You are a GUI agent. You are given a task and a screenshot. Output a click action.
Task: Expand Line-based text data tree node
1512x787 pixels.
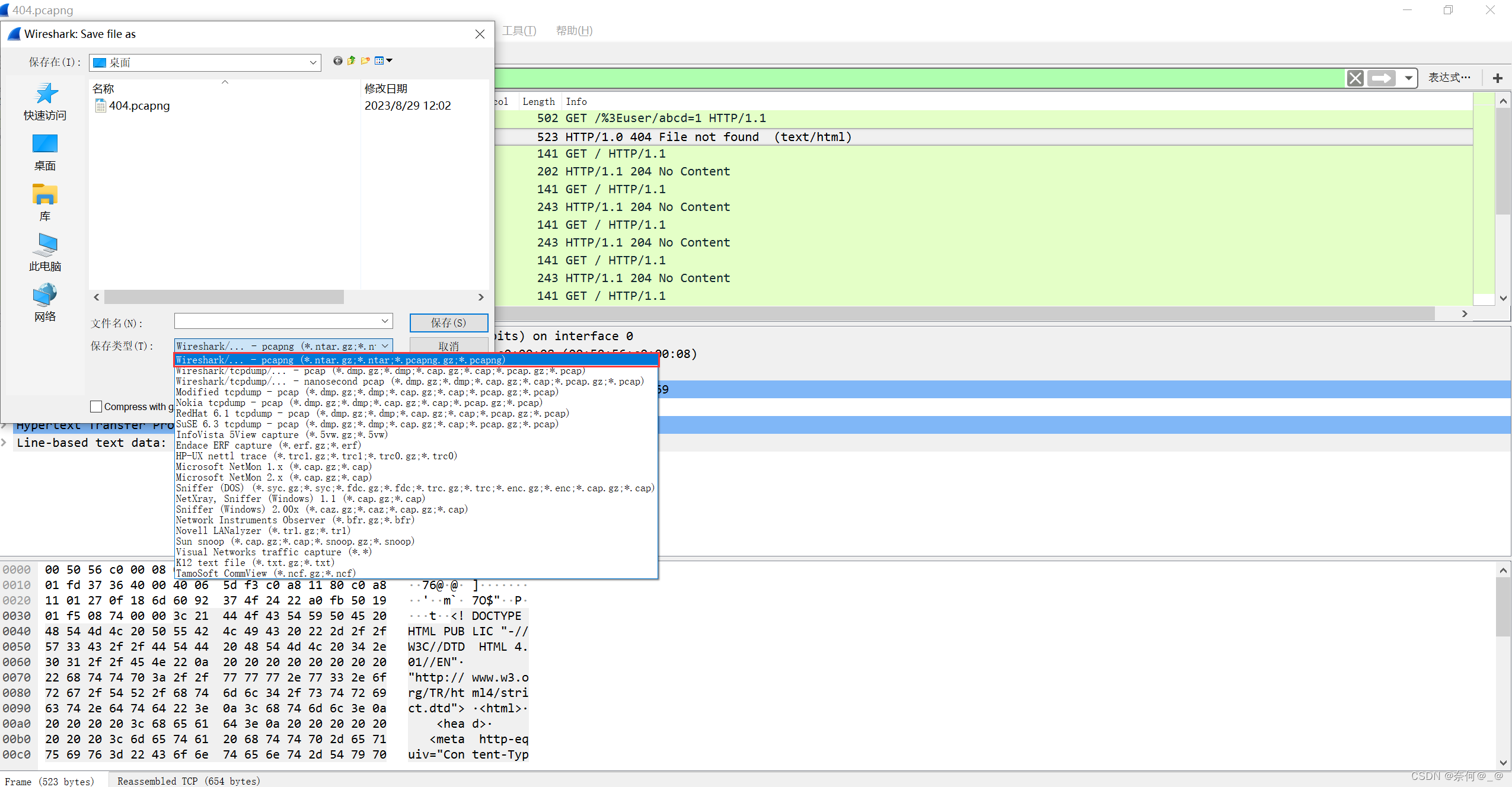pos(5,443)
